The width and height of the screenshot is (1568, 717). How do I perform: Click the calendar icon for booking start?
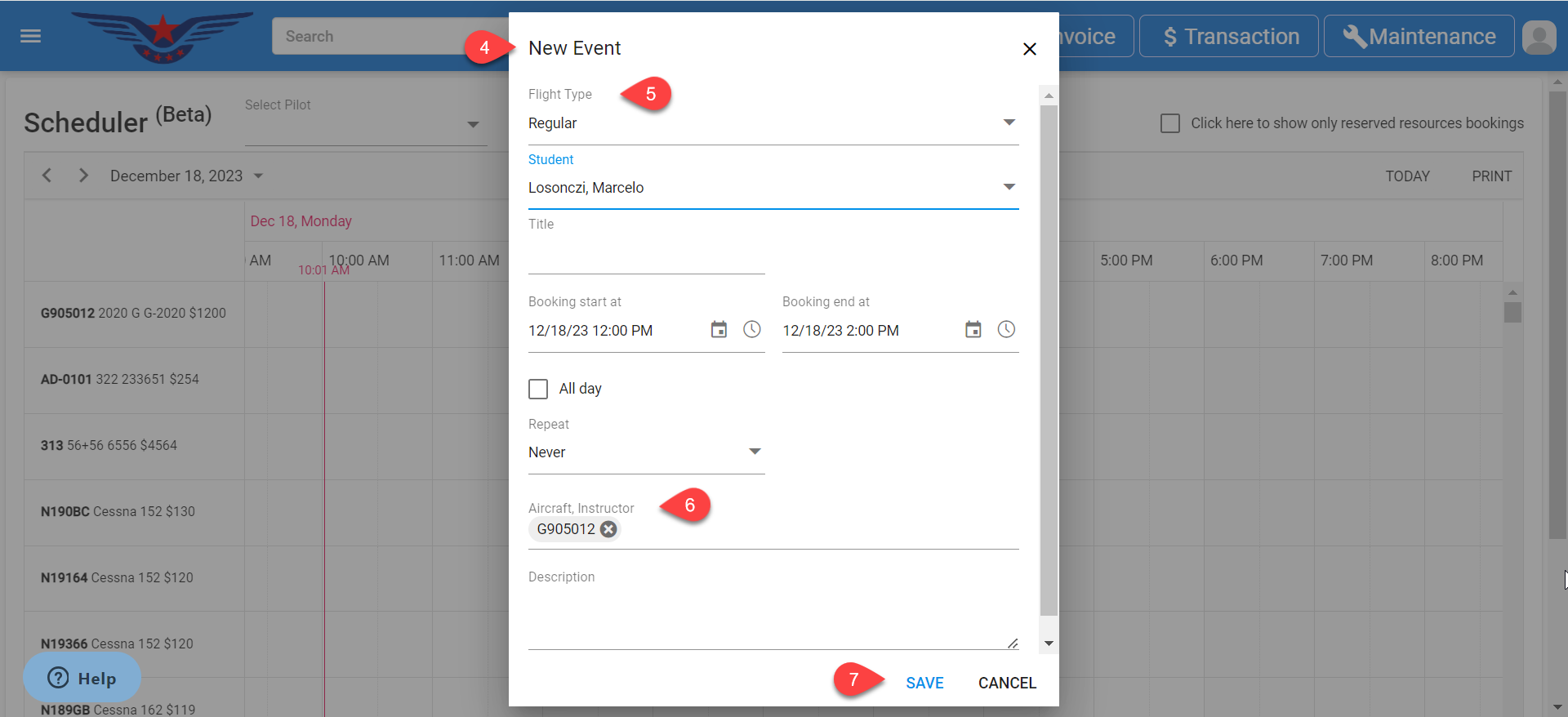(719, 330)
